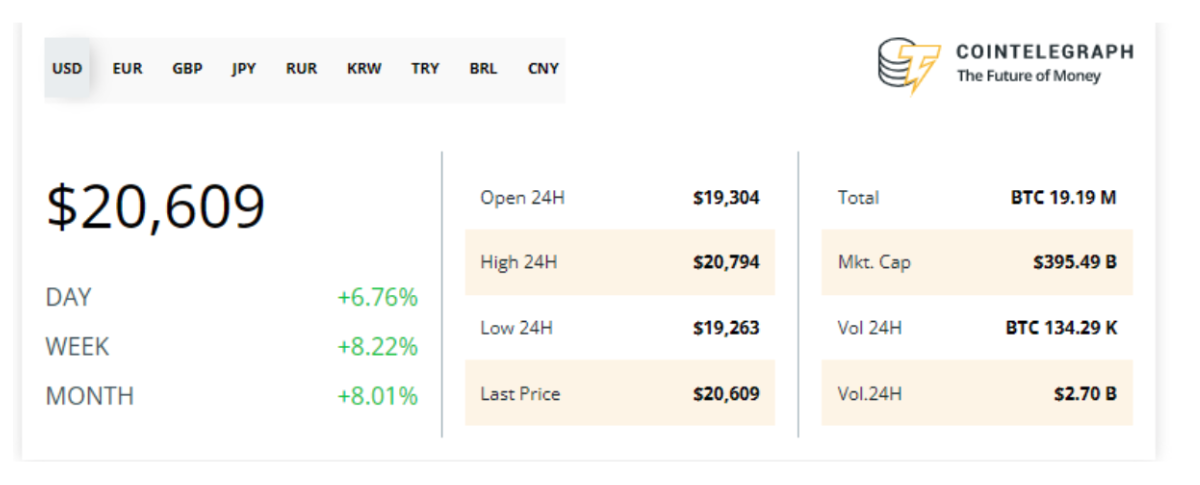The width and height of the screenshot is (1200, 485).
Task: Click the MONTH +8.01% change value
Action: [377, 396]
